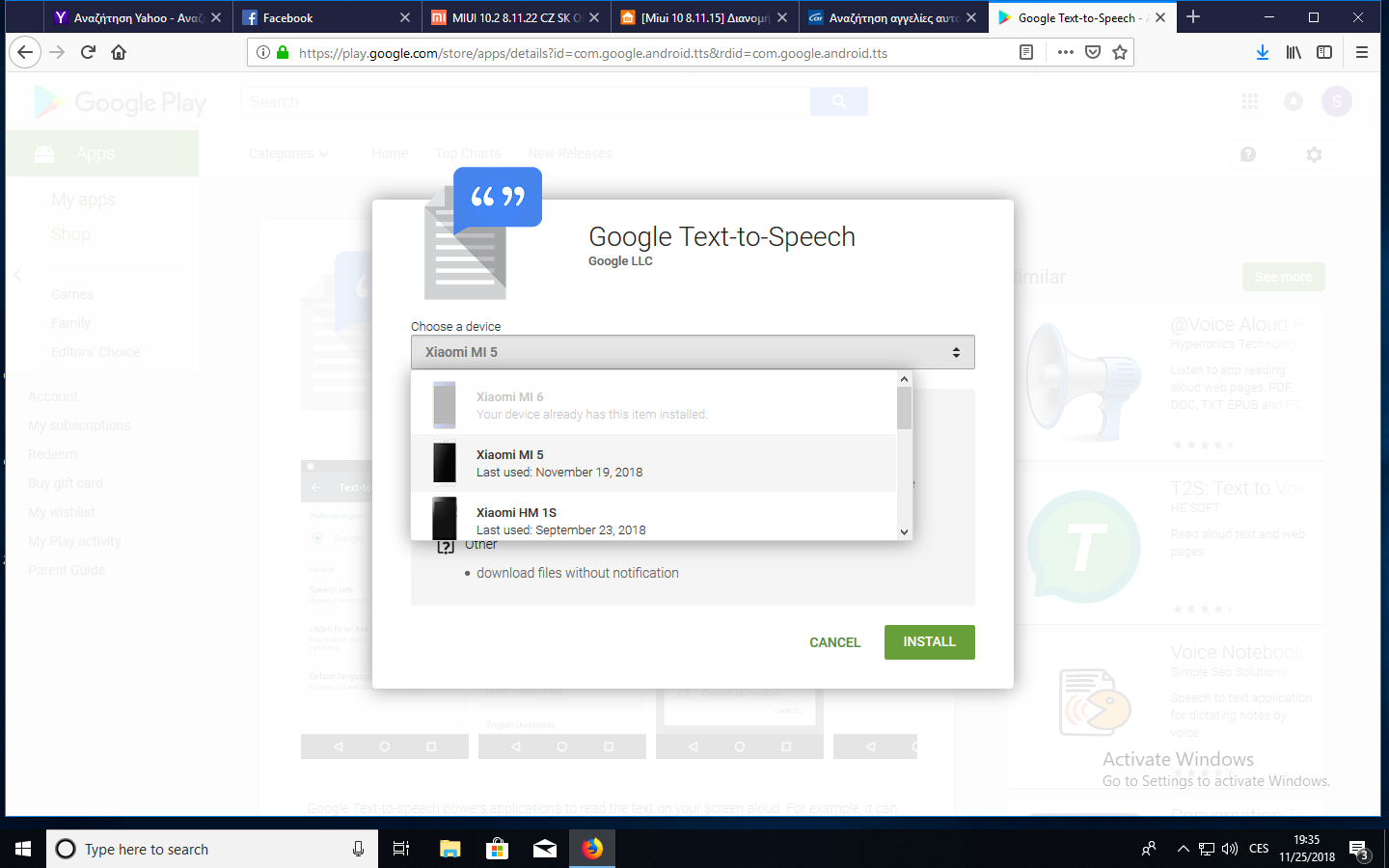Show site information for the page
The height and width of the screenshot is (868, 1389).
point(263,52)
